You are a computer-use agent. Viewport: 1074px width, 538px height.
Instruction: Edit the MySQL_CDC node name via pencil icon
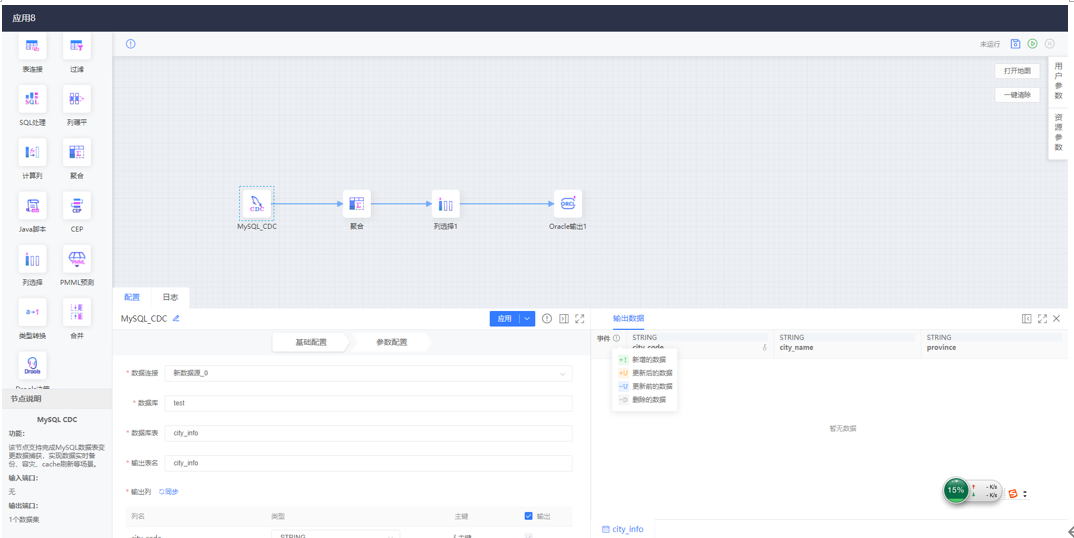[x=176, y=318]
